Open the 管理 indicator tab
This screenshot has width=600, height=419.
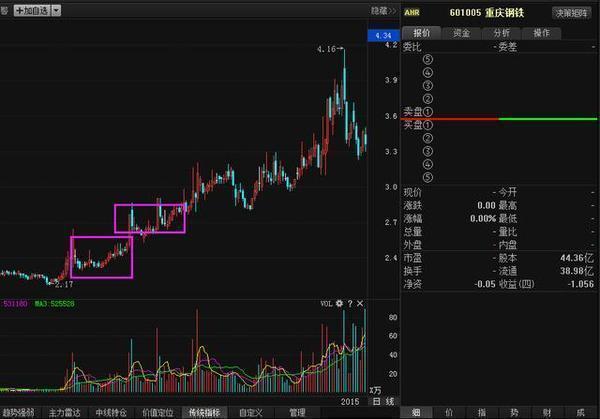[x=297, y=412]
